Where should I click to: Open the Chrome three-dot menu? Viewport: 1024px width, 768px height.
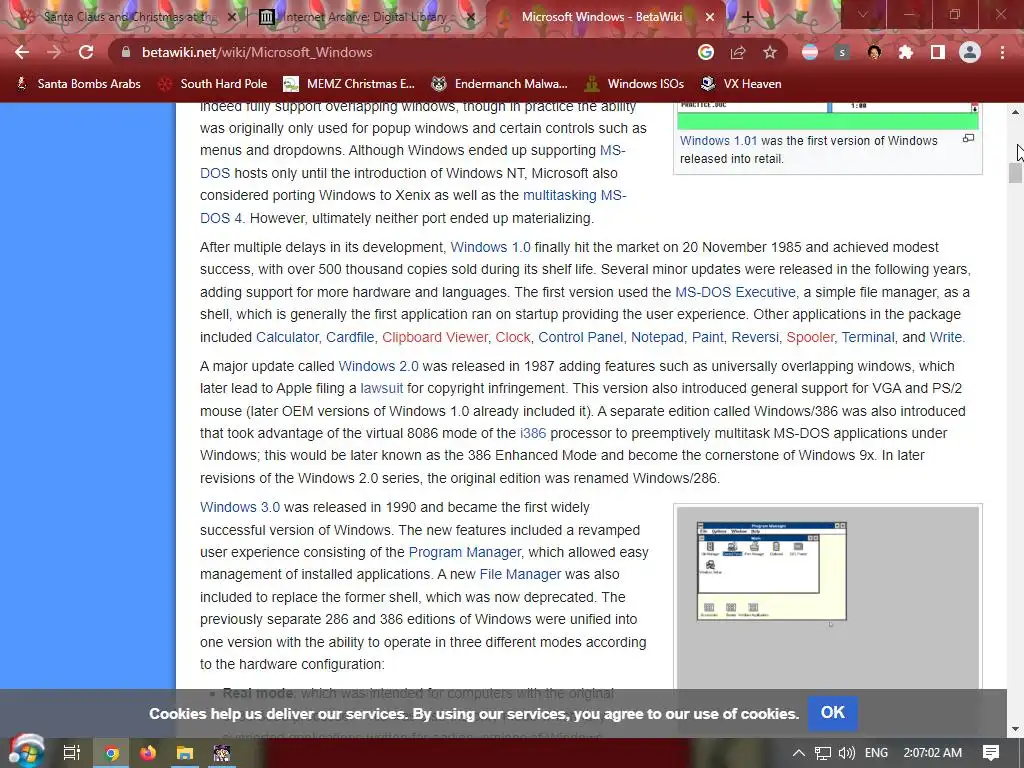click(x=1002, y=52)
